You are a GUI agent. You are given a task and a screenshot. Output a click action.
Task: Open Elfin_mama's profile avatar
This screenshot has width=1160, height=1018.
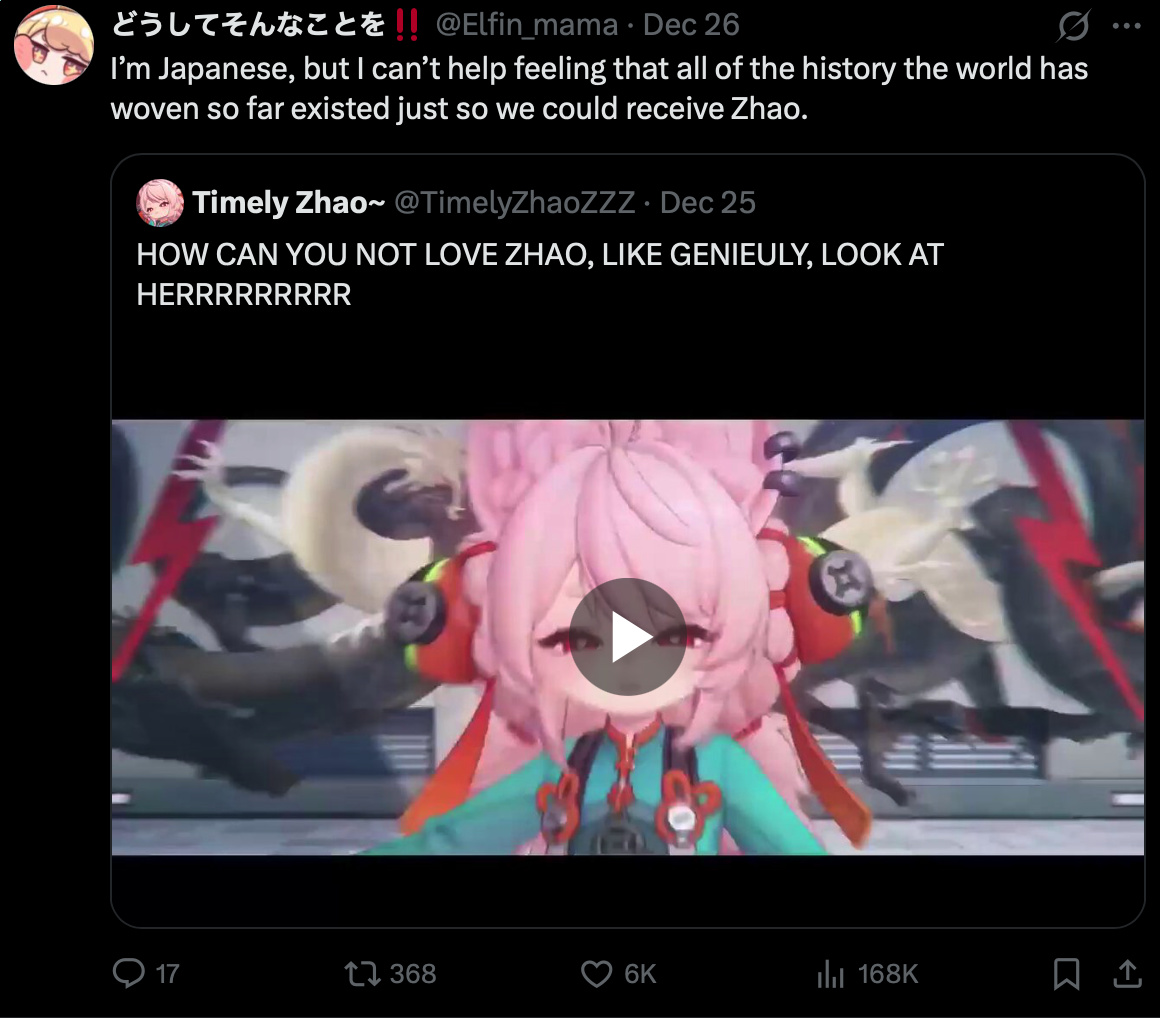pos(53,45)
